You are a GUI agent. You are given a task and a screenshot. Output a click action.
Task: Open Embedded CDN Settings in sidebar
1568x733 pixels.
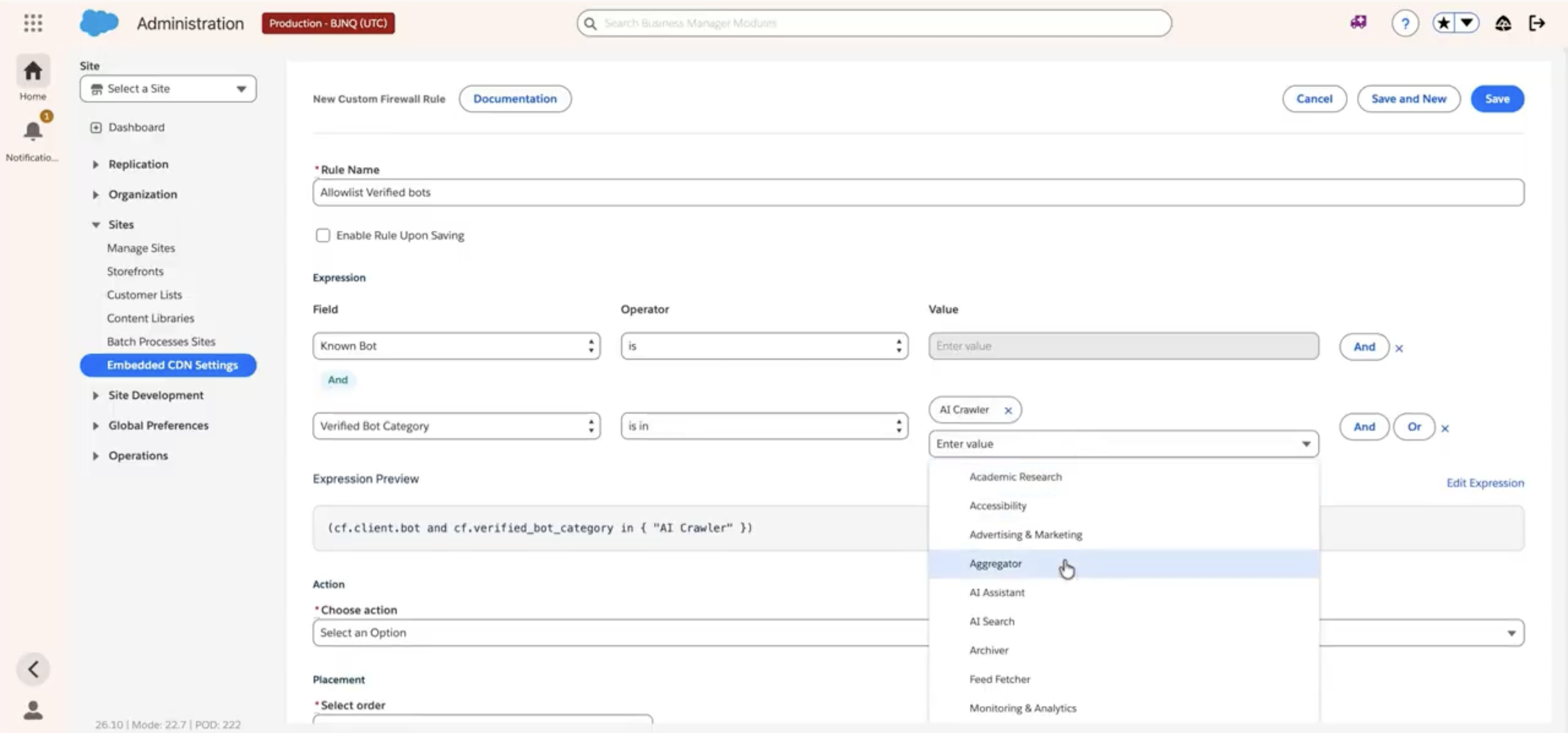click(168, 365)
